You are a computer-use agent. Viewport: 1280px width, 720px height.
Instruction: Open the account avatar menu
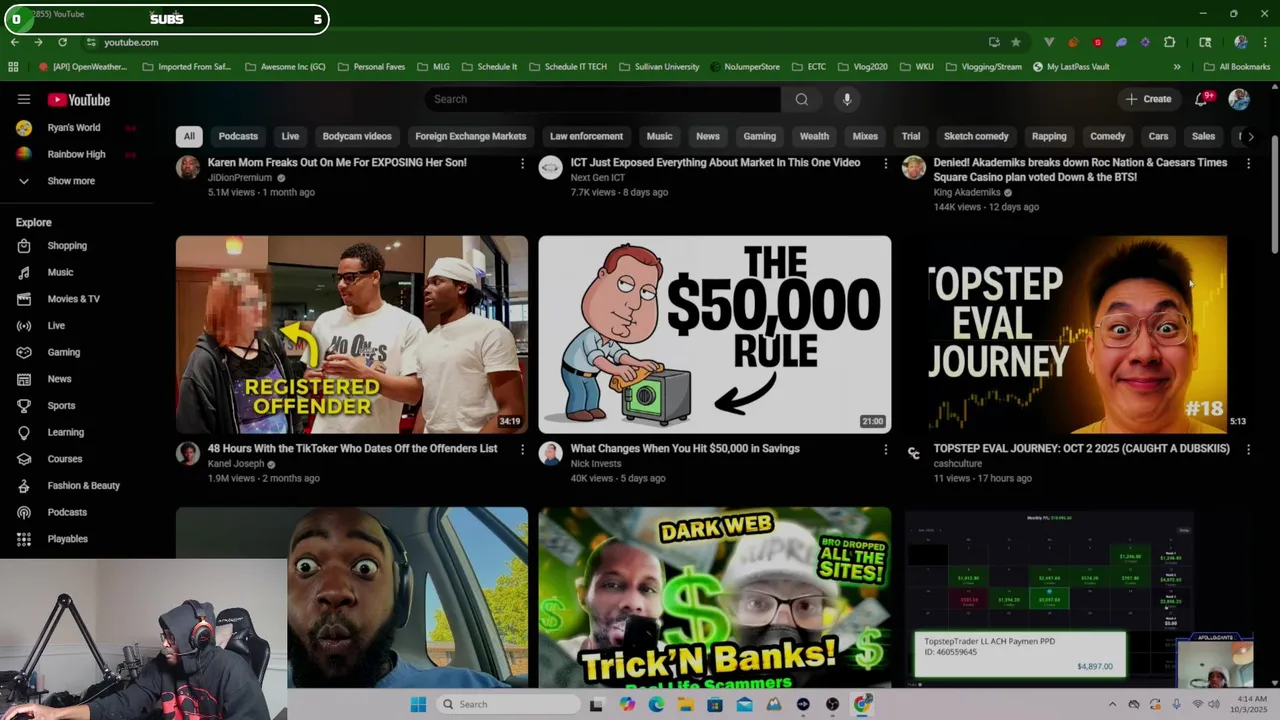pyautogui.click(x=1239, y=99)
